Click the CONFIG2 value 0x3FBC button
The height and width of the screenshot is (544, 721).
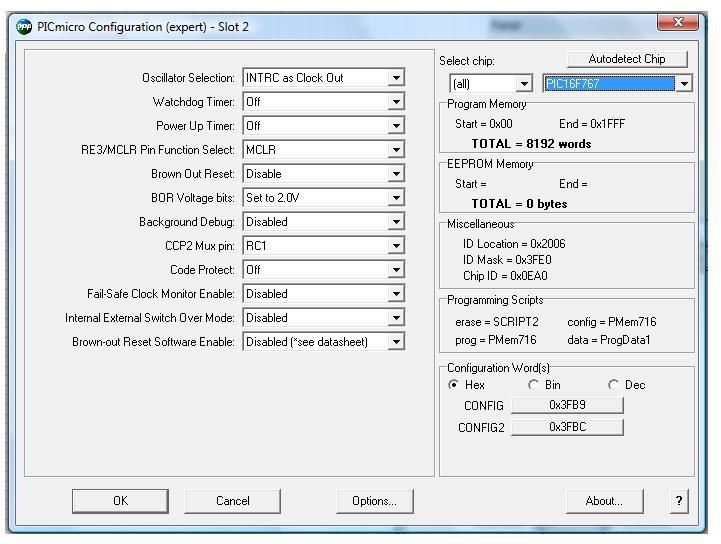point(567,427)
